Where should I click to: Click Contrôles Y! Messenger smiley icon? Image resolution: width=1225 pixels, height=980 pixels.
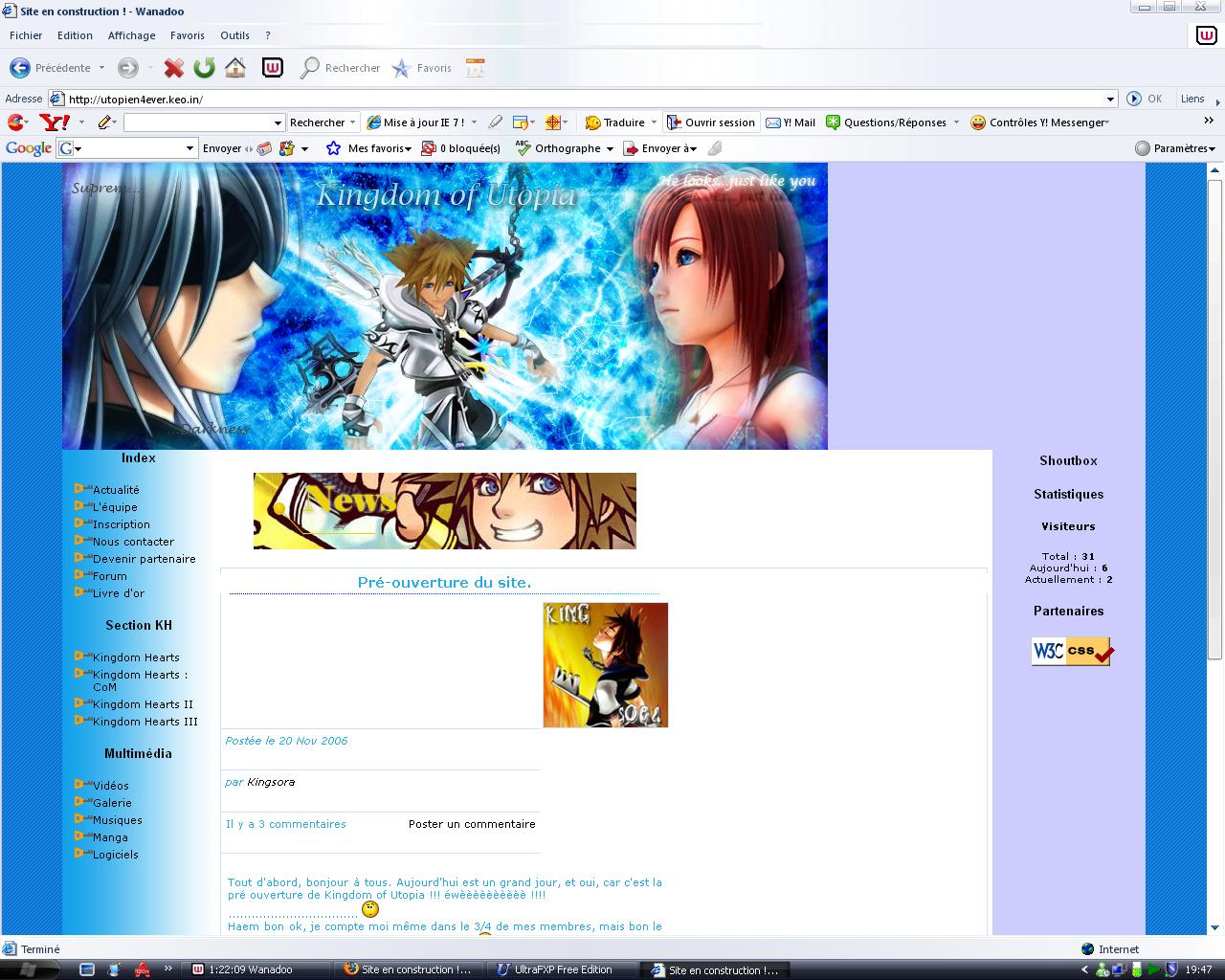978,122
